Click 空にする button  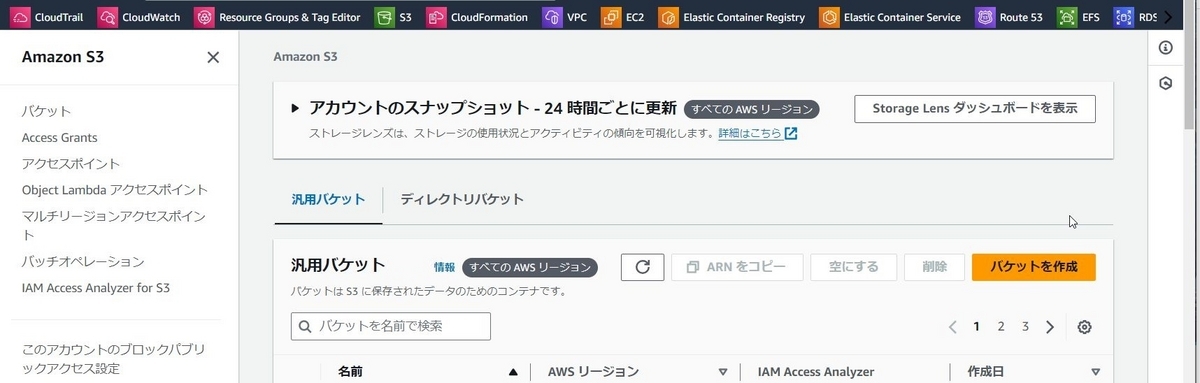coord(854,267)
